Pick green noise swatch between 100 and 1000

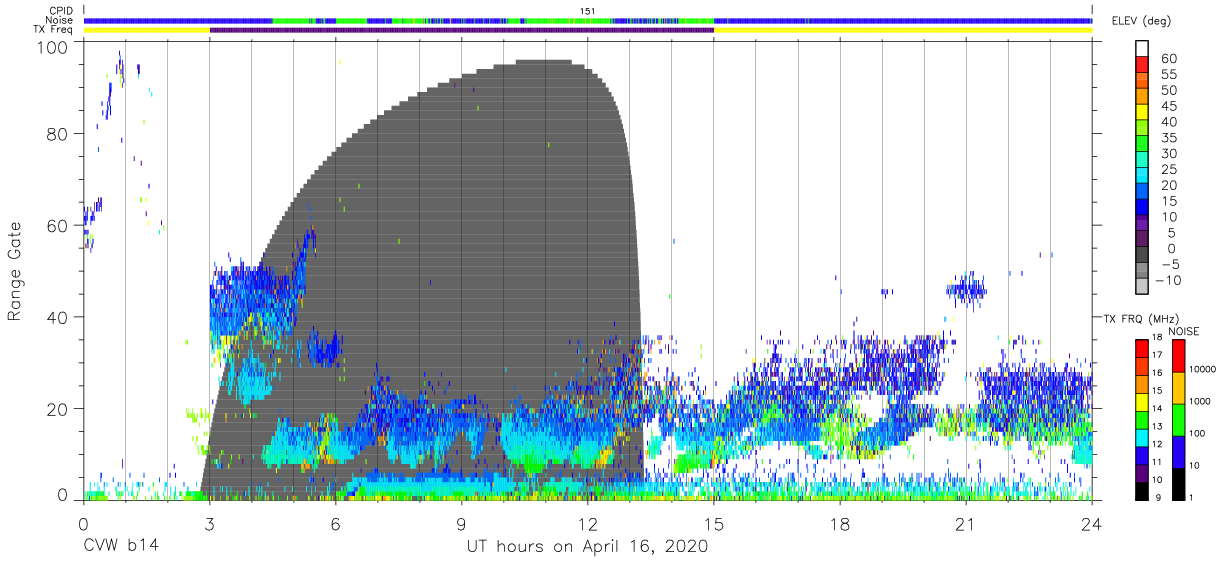(1178, 418)
